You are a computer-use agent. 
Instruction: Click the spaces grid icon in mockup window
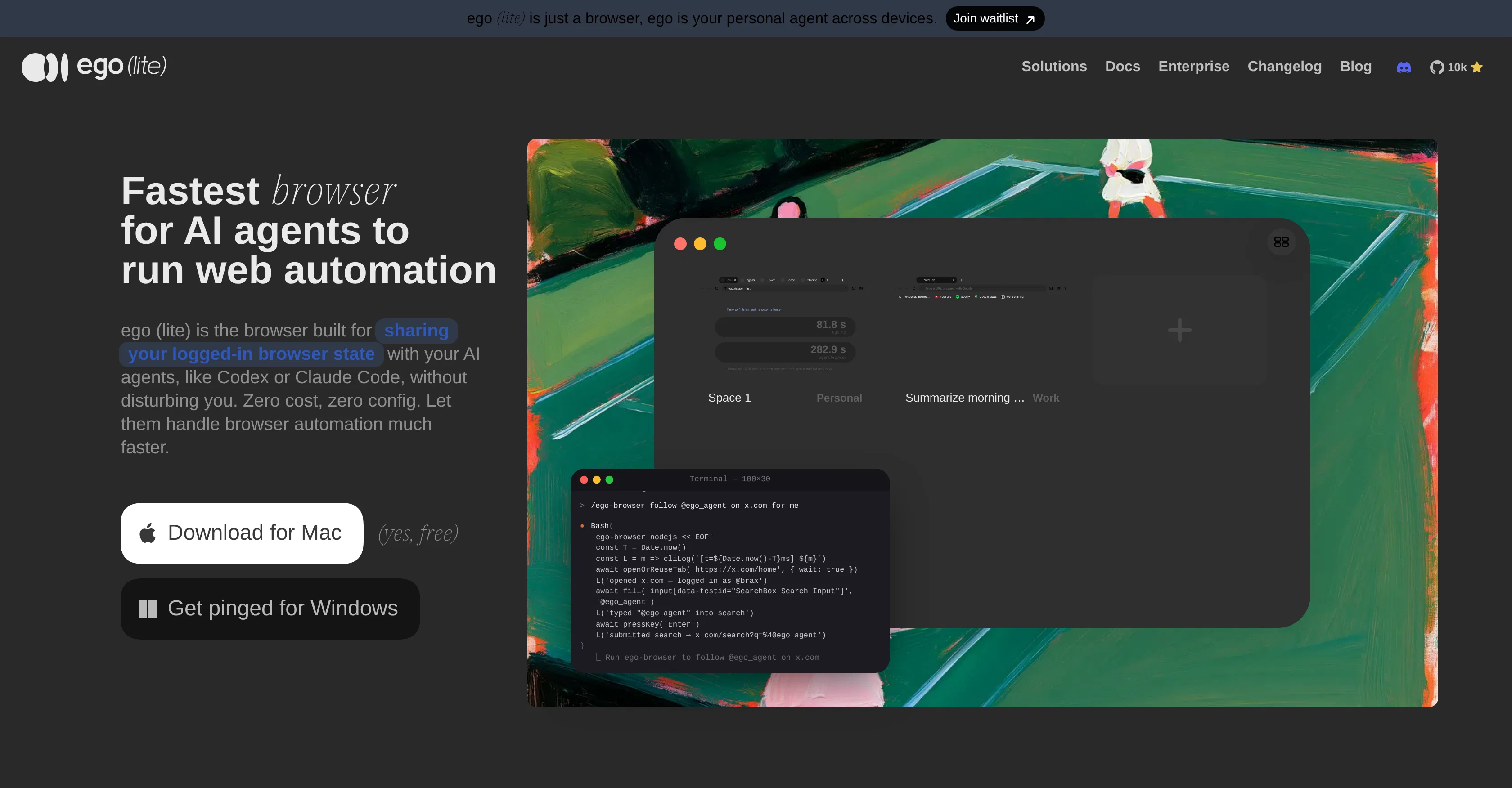click(1281, 242)
